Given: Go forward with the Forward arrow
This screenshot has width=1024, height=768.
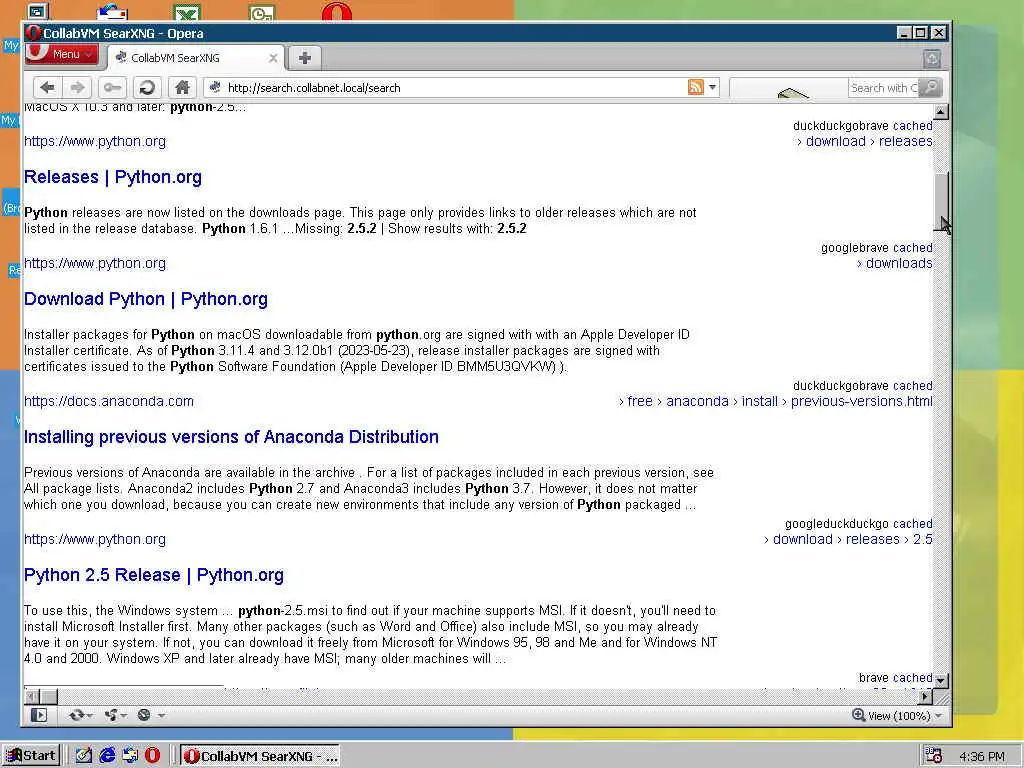Looking at the screenshot, I should pyautogui.click(x=78, y=87).
